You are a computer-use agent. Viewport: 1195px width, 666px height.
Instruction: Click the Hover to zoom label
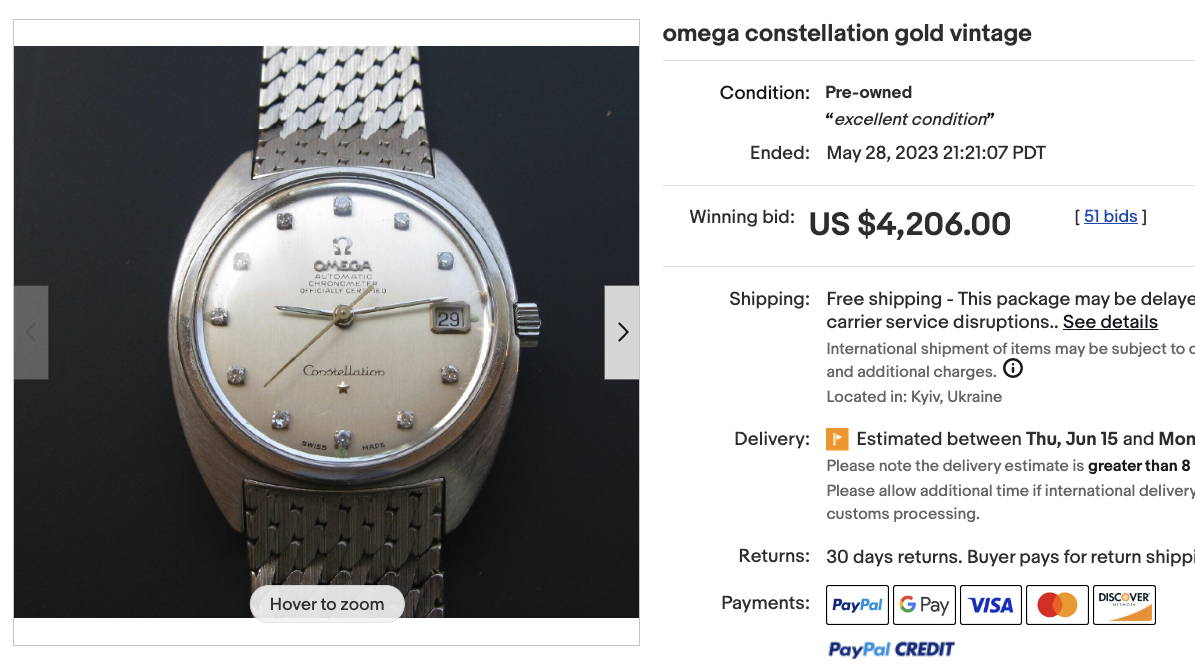click(327, 604)
